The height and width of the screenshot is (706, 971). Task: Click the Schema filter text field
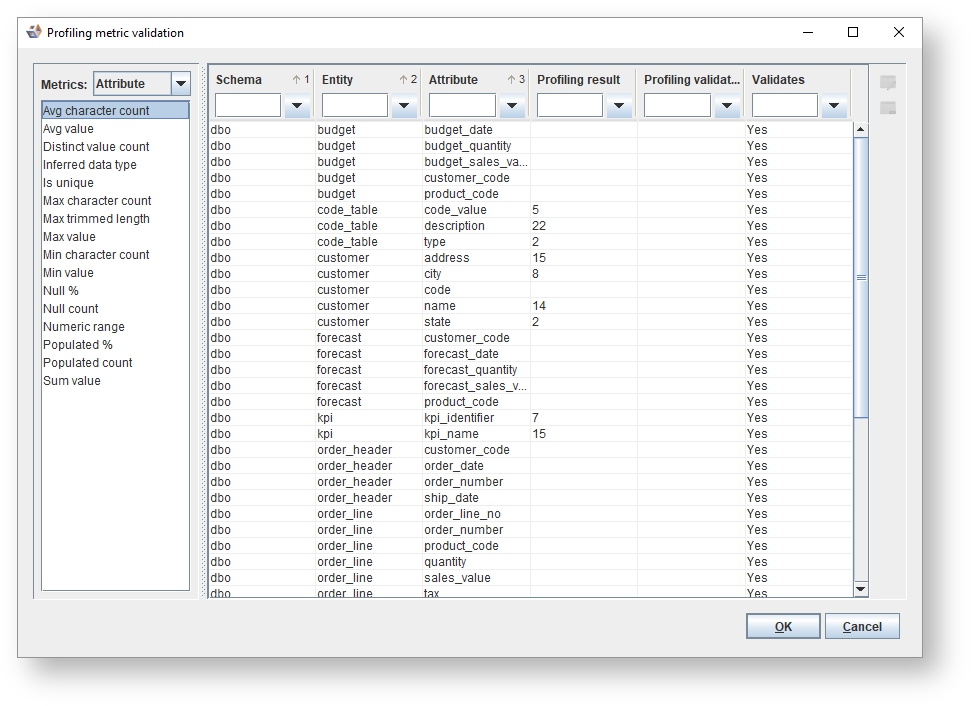pyautogui.click(x=248, y=105)
